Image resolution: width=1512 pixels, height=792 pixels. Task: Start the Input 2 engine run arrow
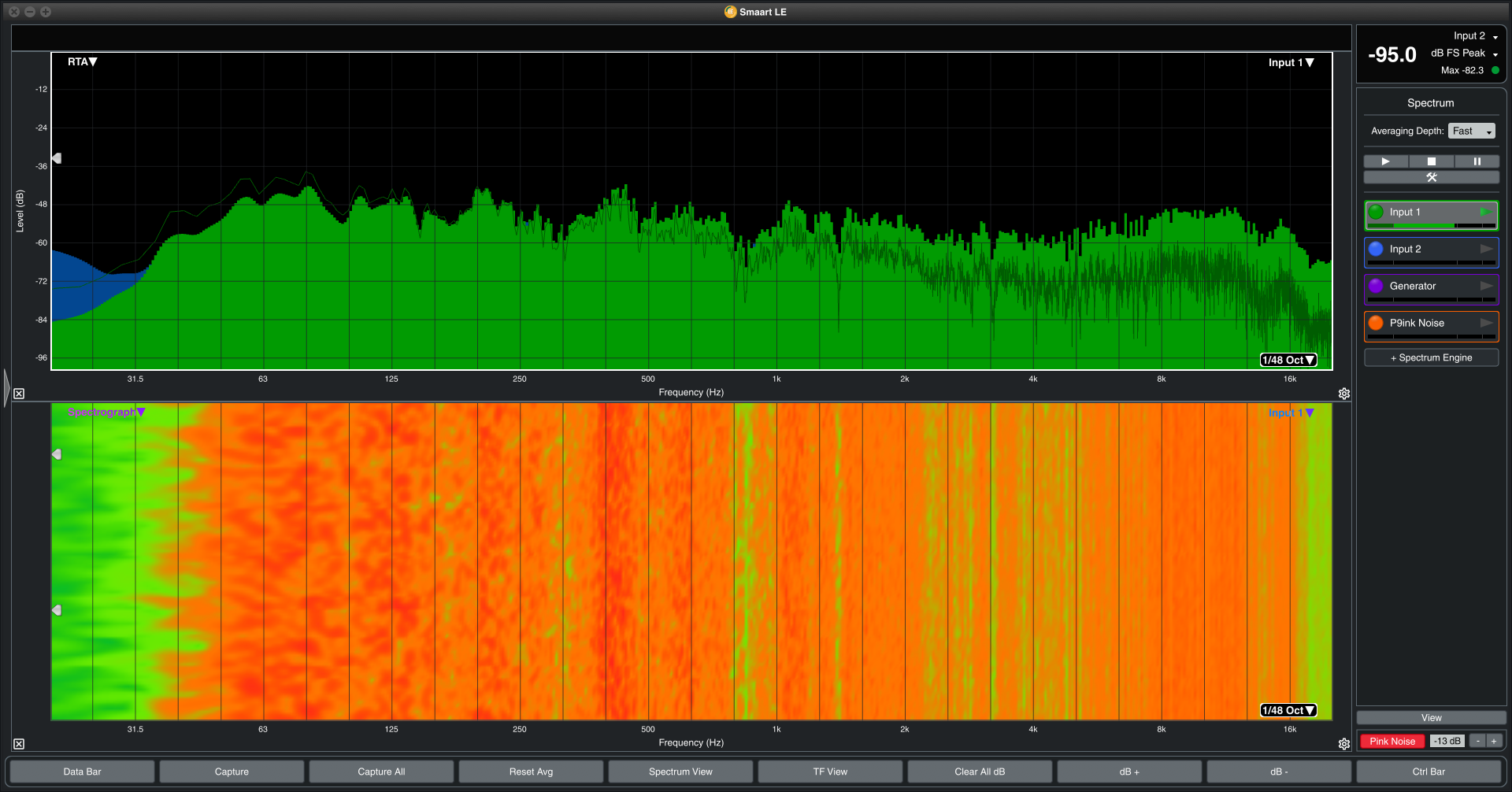(1486, 249)
